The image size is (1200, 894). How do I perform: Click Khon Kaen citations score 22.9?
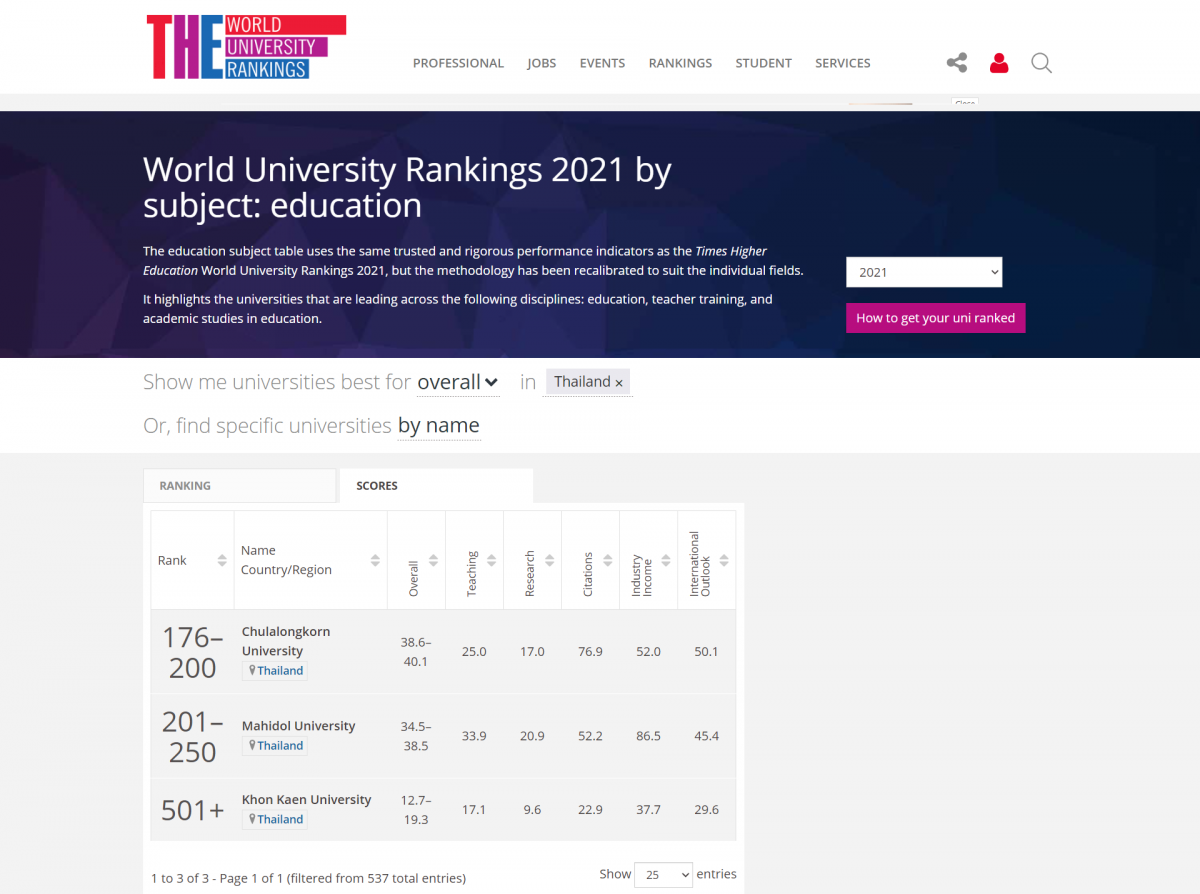pos(591,810)
